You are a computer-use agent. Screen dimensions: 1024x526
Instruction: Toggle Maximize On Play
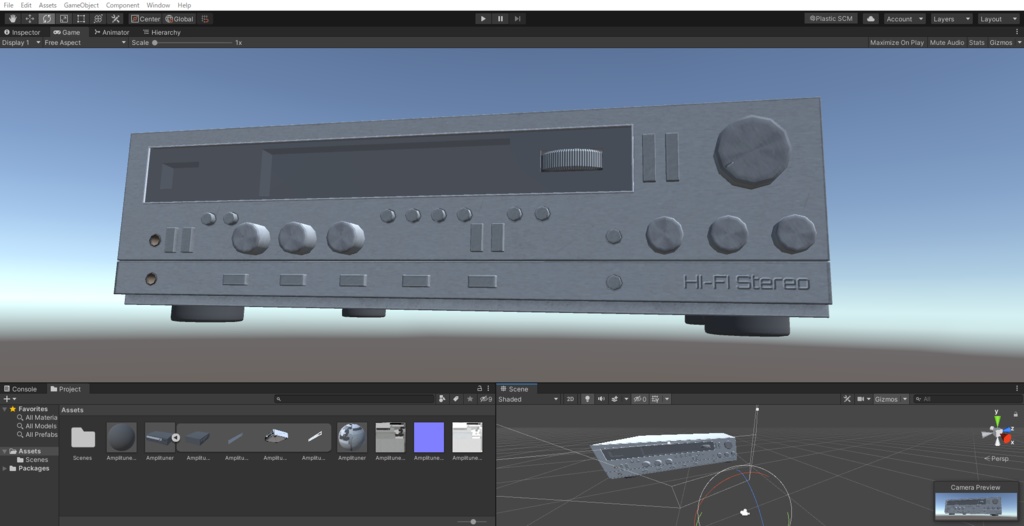(897, 42)
